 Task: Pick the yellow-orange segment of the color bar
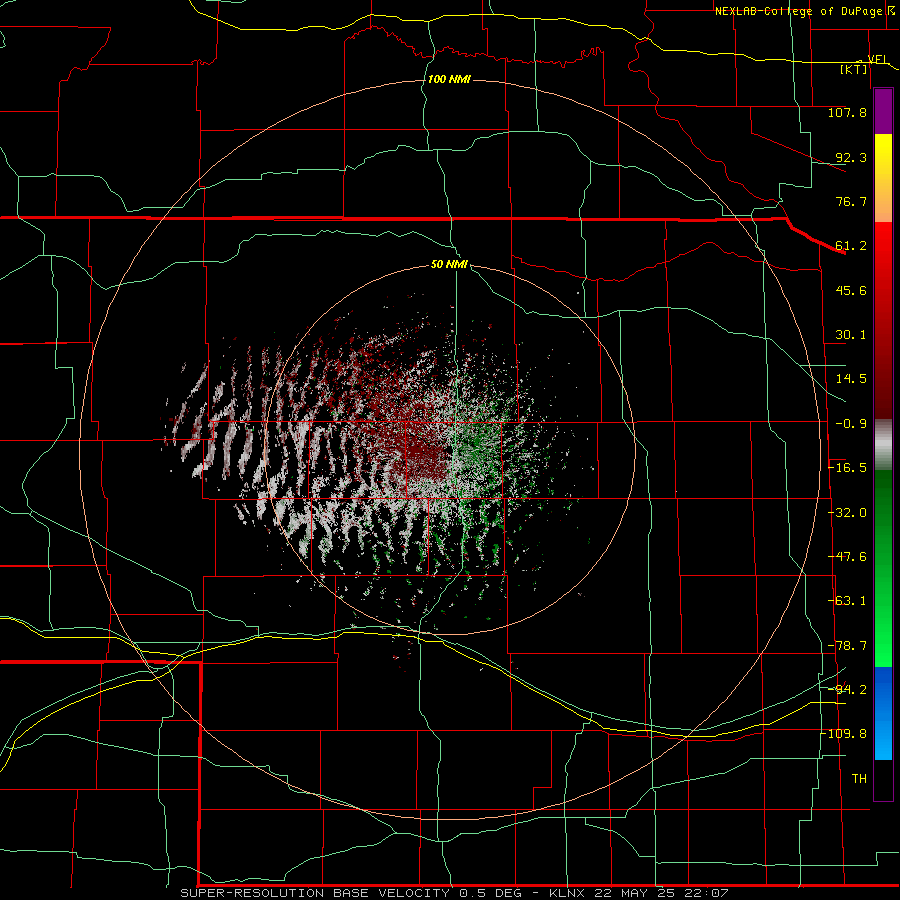pos(883,178)
